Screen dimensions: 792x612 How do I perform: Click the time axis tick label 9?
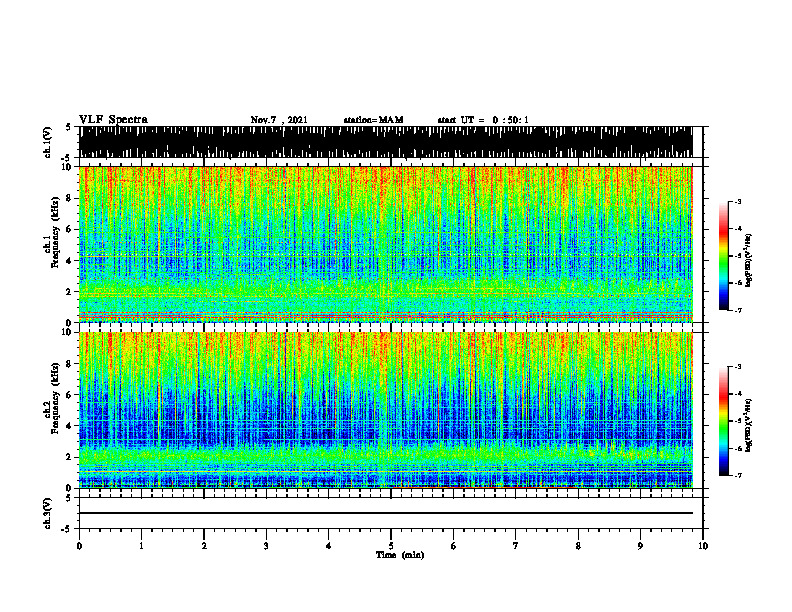[x=640, y=546]
